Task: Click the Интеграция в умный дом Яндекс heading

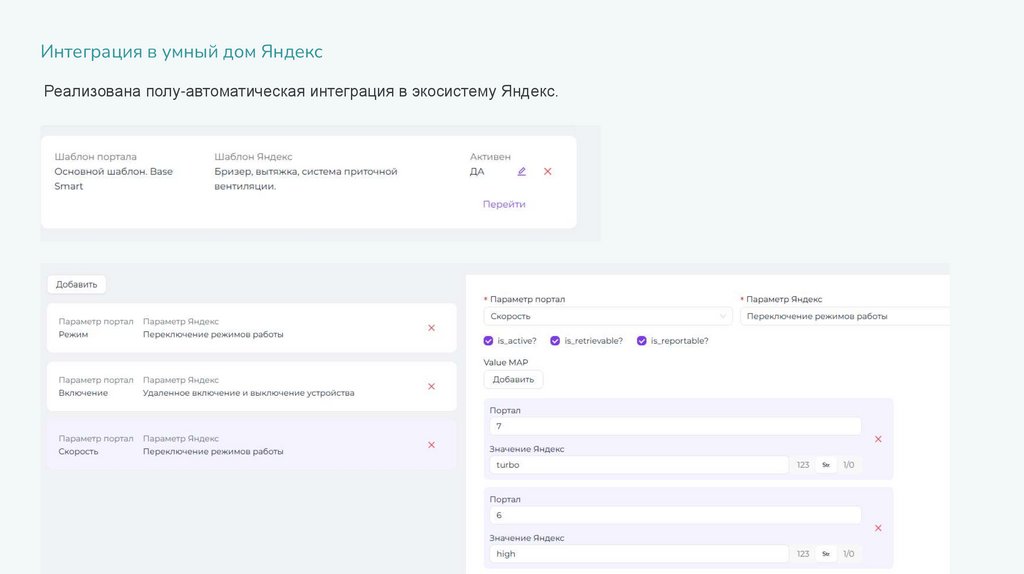Action: 182,52
